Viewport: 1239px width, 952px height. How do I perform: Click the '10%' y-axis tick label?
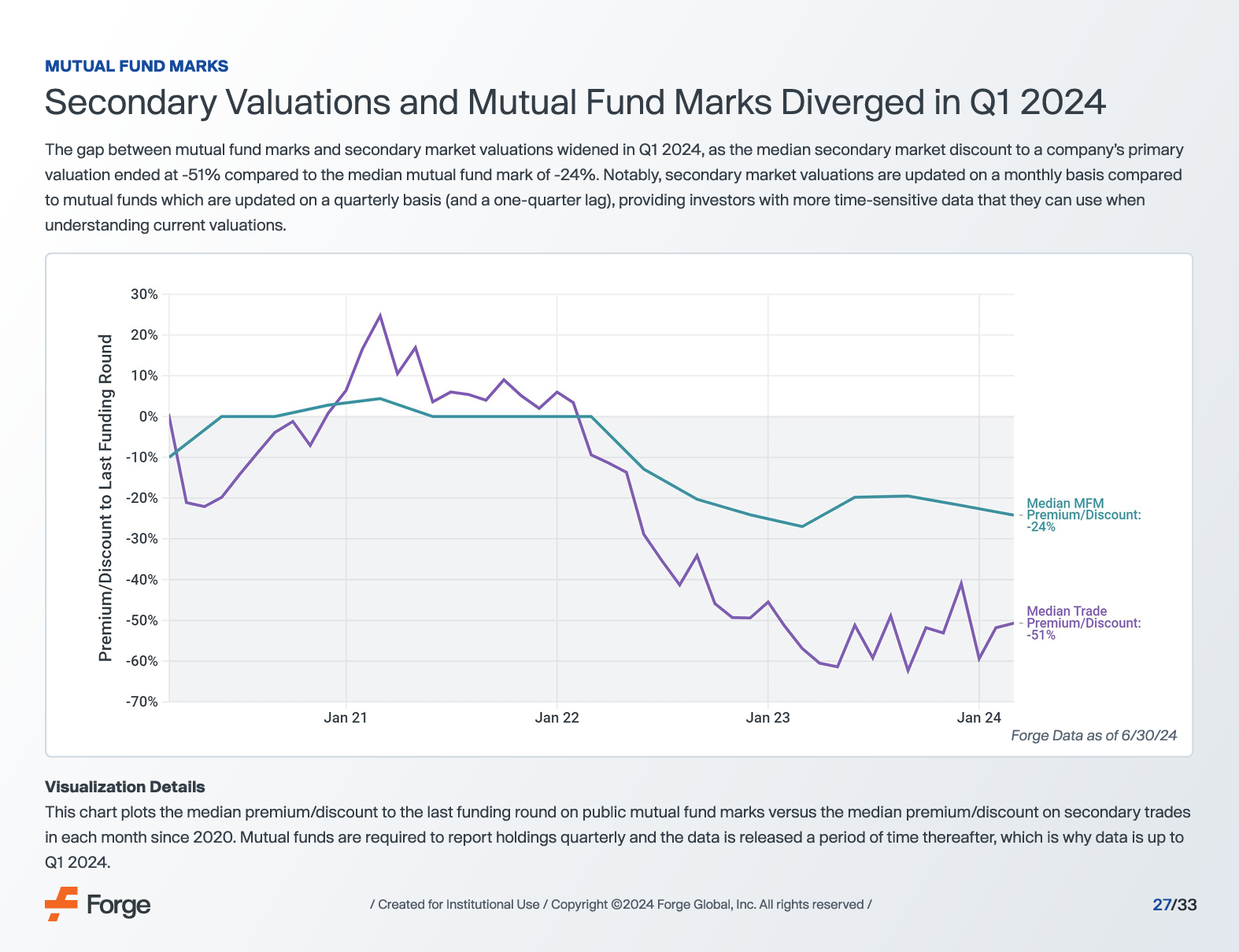coord(144,376)
